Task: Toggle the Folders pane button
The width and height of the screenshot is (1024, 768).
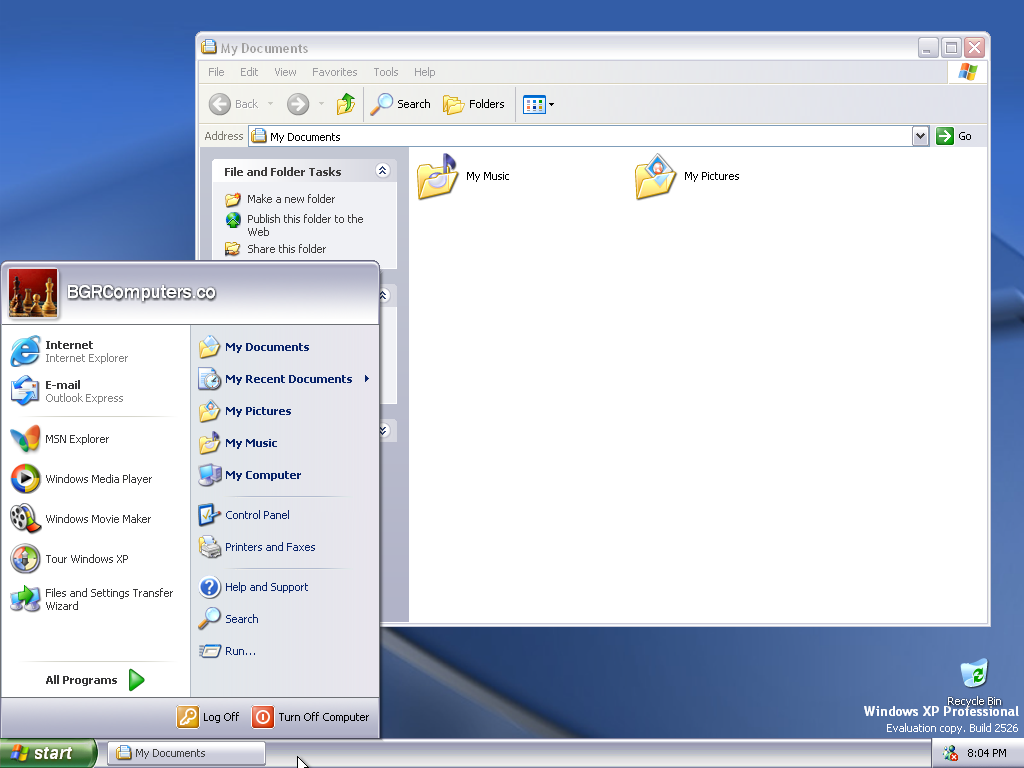Action: (474, 104)
